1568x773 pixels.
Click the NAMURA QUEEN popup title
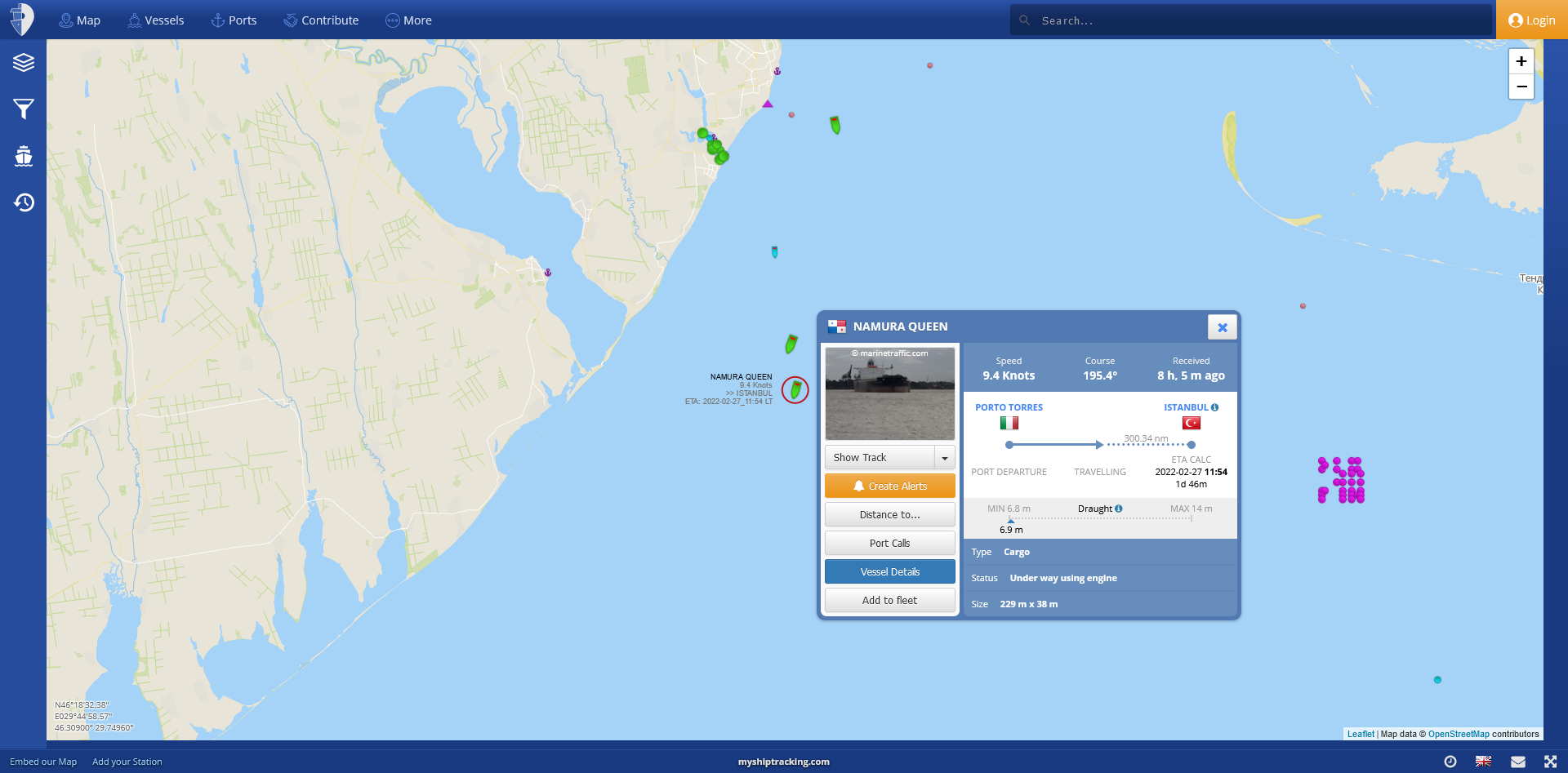tap(900, 327)
